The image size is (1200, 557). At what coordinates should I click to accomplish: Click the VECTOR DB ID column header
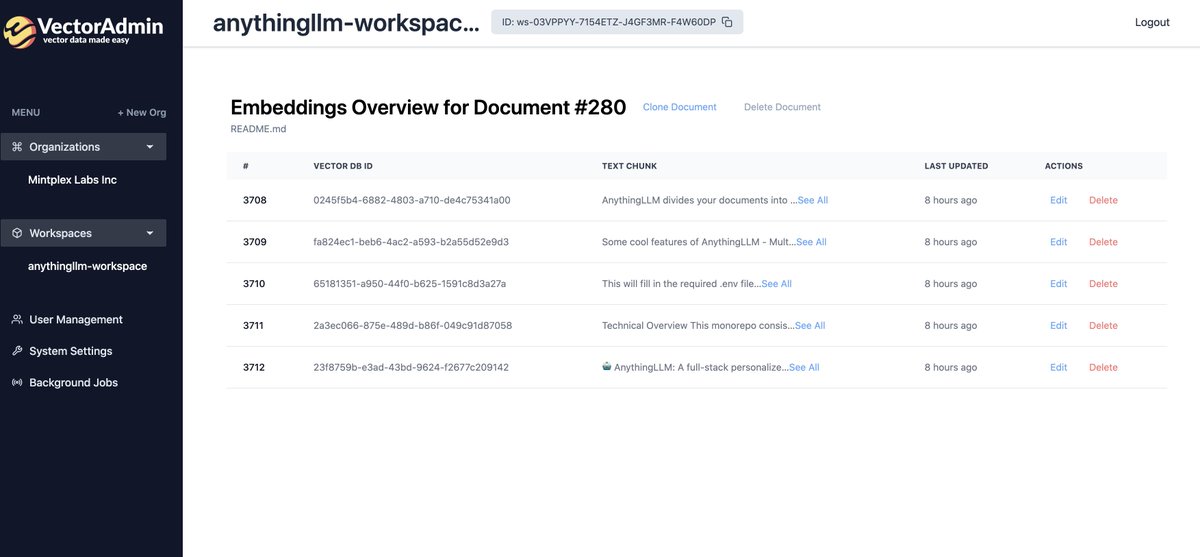[x=343, y=166]
